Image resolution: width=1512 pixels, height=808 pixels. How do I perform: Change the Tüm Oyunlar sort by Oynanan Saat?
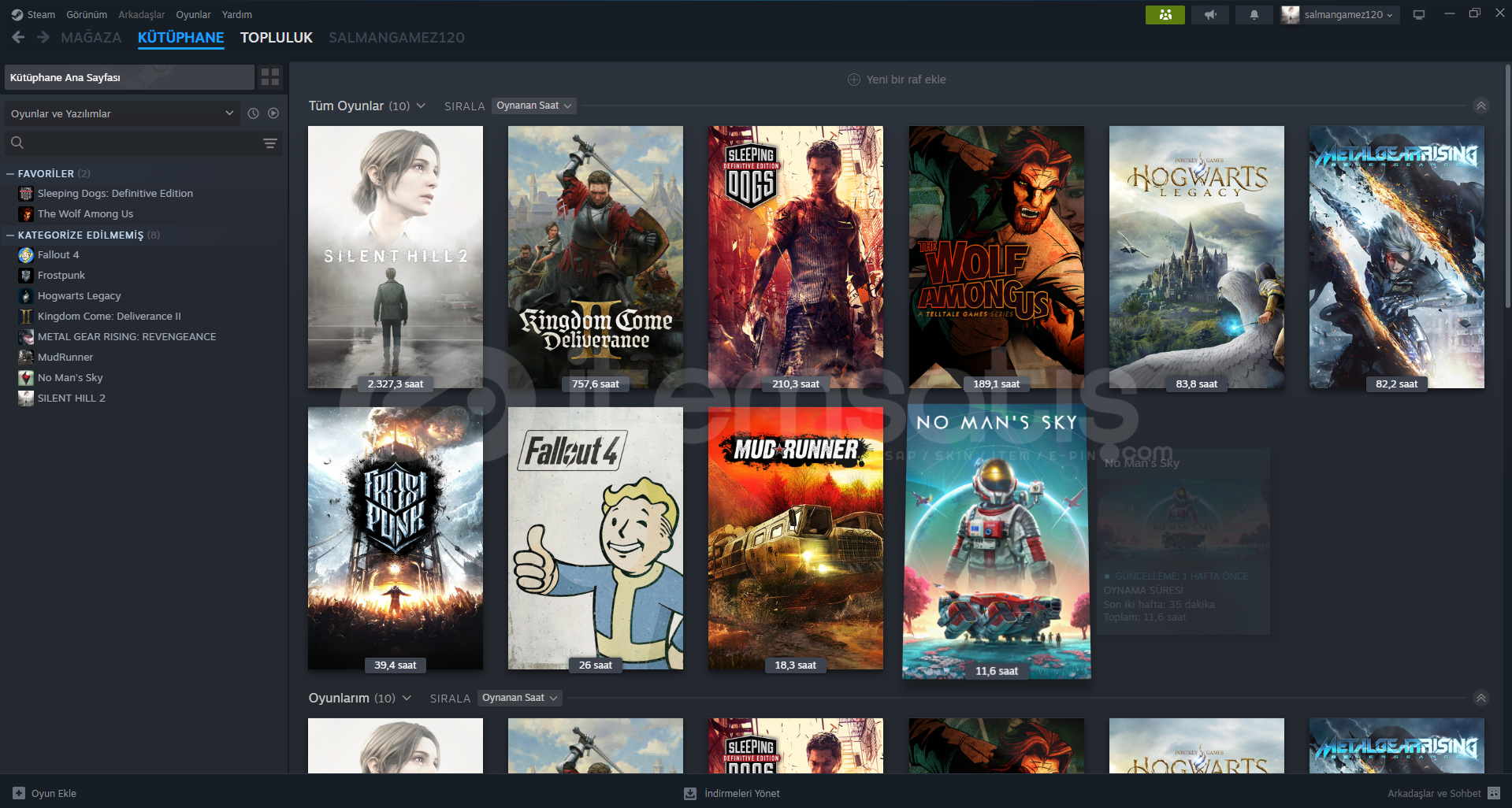point(534,106)
